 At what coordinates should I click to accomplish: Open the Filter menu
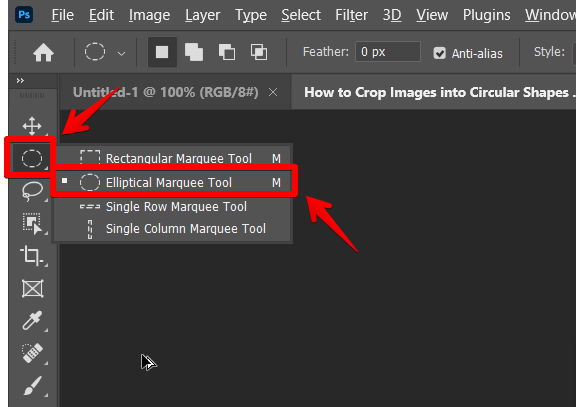pos(351,15)
